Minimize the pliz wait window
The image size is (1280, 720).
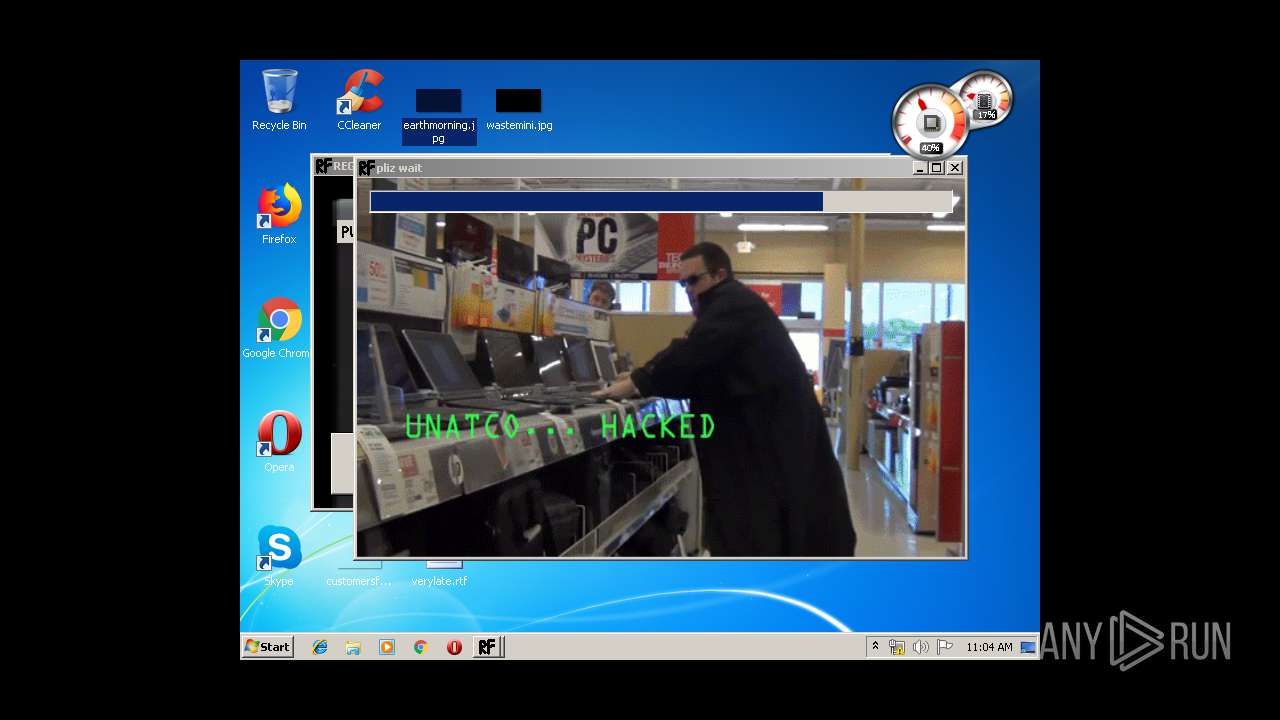point(920,168)
